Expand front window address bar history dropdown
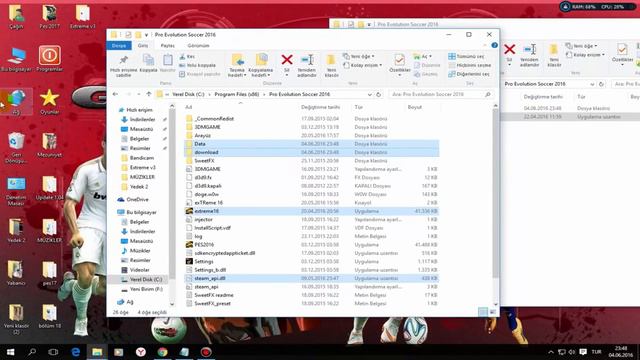This screenshot has height=360, width=640. [369, 94]
